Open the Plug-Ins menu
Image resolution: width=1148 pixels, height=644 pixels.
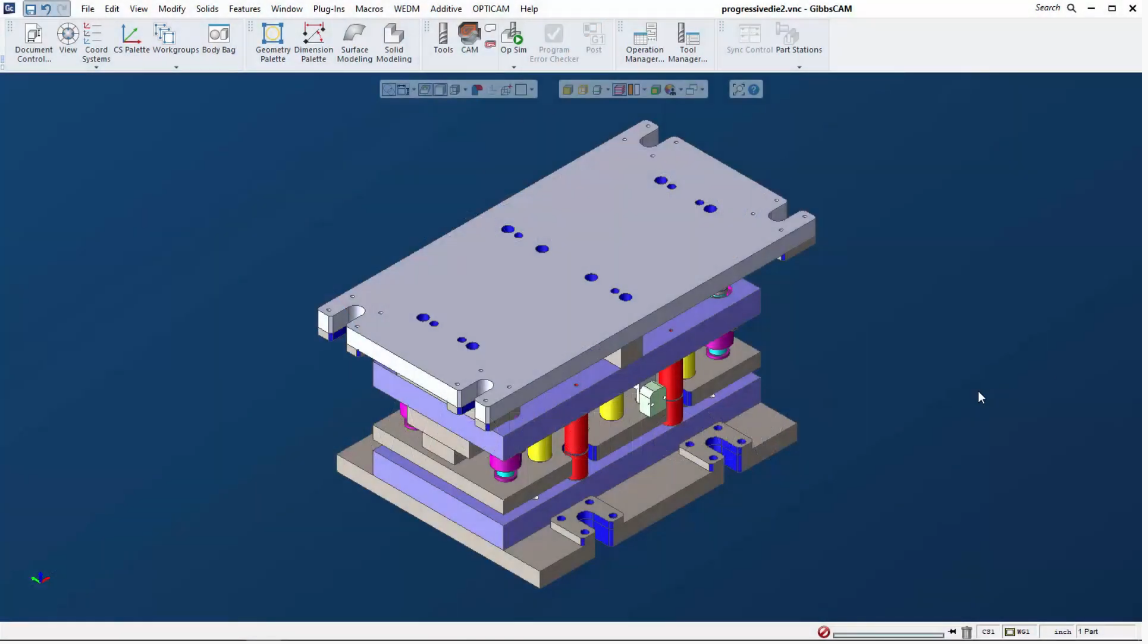click(329, 9)
